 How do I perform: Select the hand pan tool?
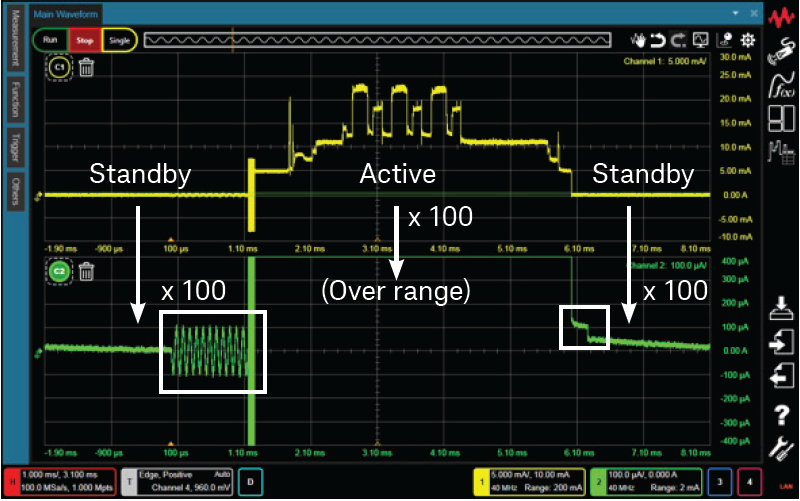coord(638,41)
